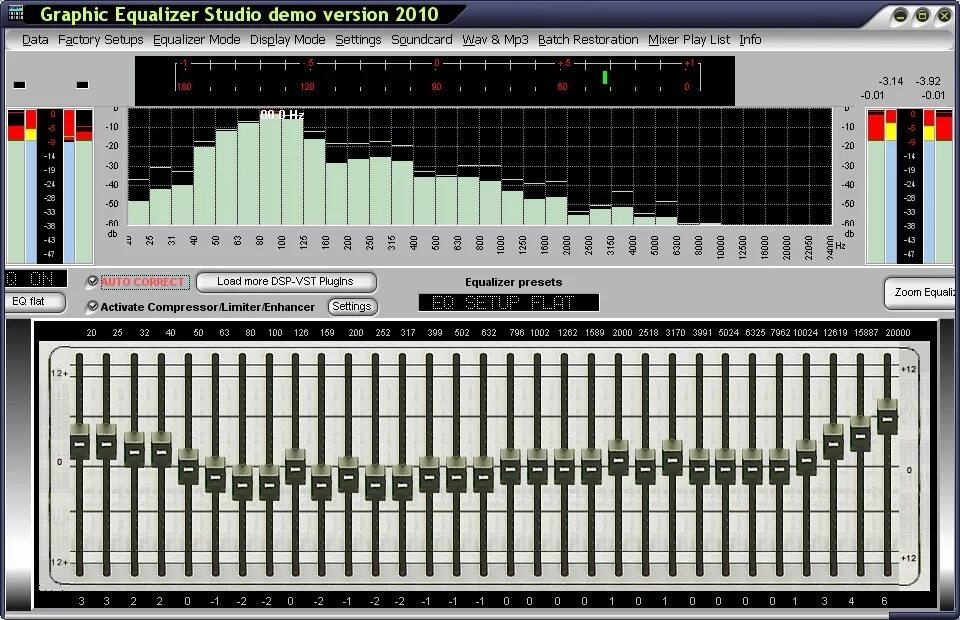Open the Factory Setups menu

(x=100, y=40)
